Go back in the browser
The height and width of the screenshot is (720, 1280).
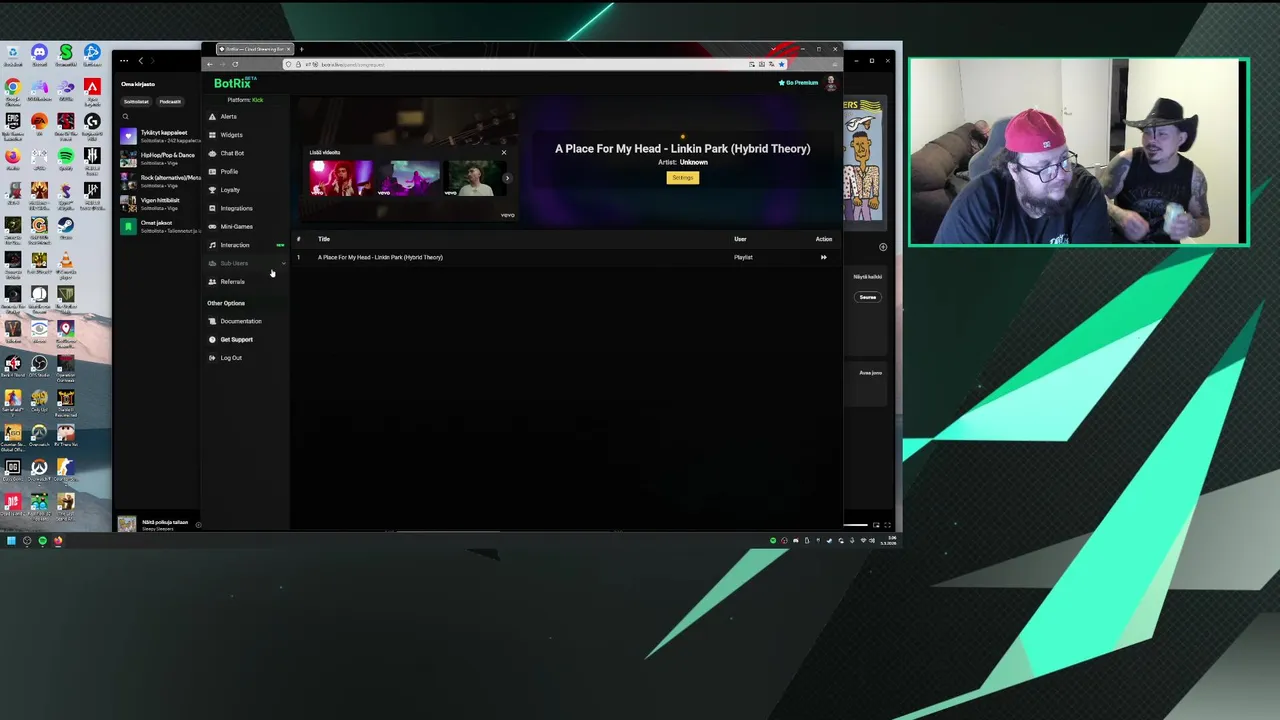pos(210,64)
